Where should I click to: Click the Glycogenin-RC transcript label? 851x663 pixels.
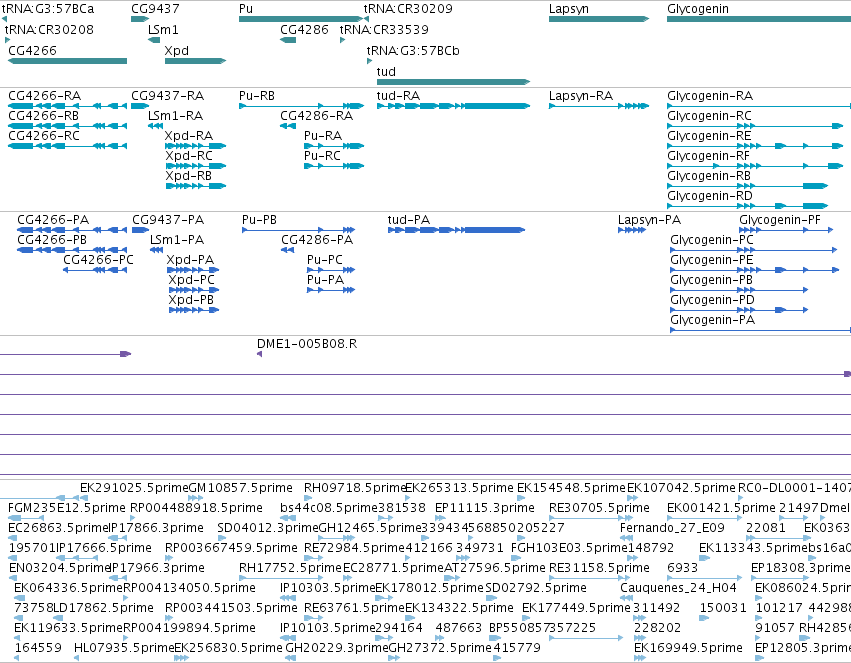click(x=709, y=116)
